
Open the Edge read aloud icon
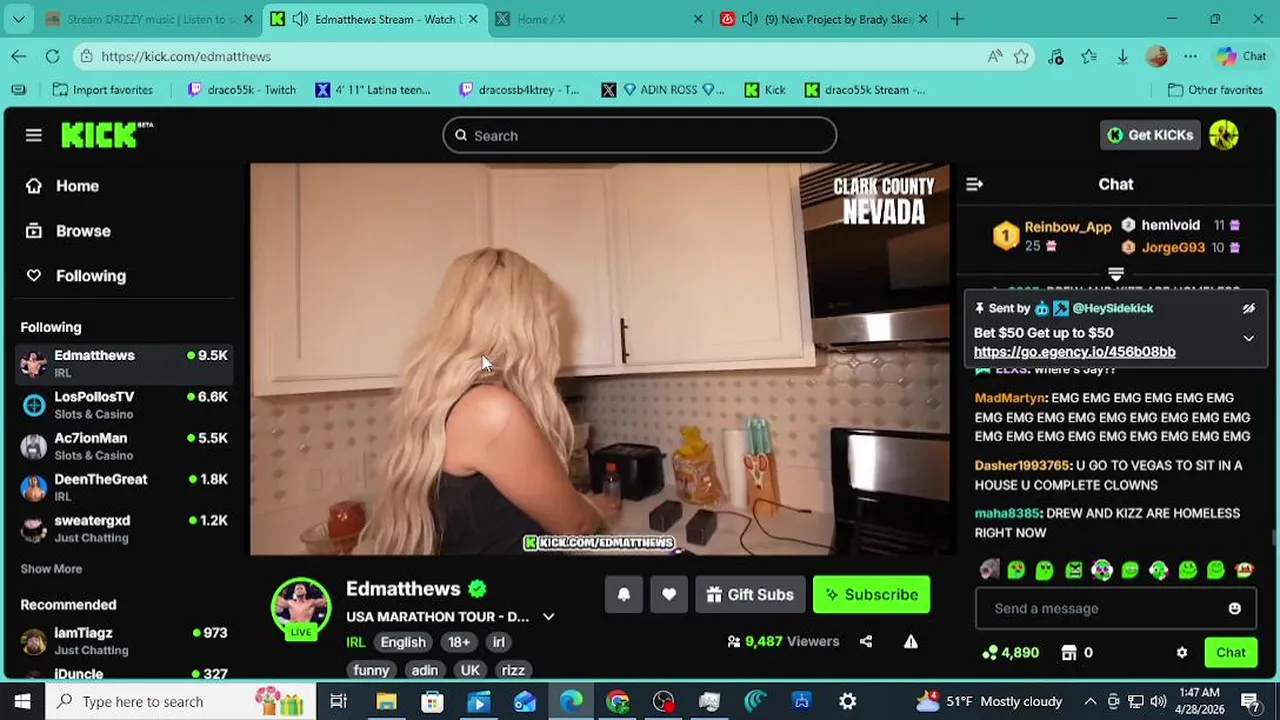click(994, 56)
